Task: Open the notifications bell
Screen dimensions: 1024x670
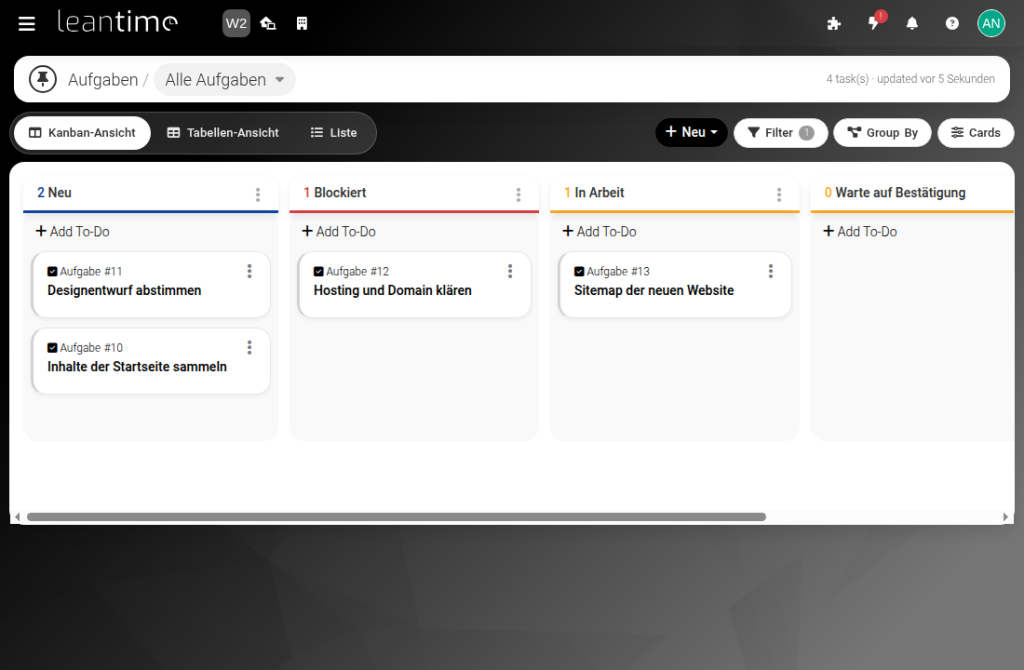Action: pos(912,24)
